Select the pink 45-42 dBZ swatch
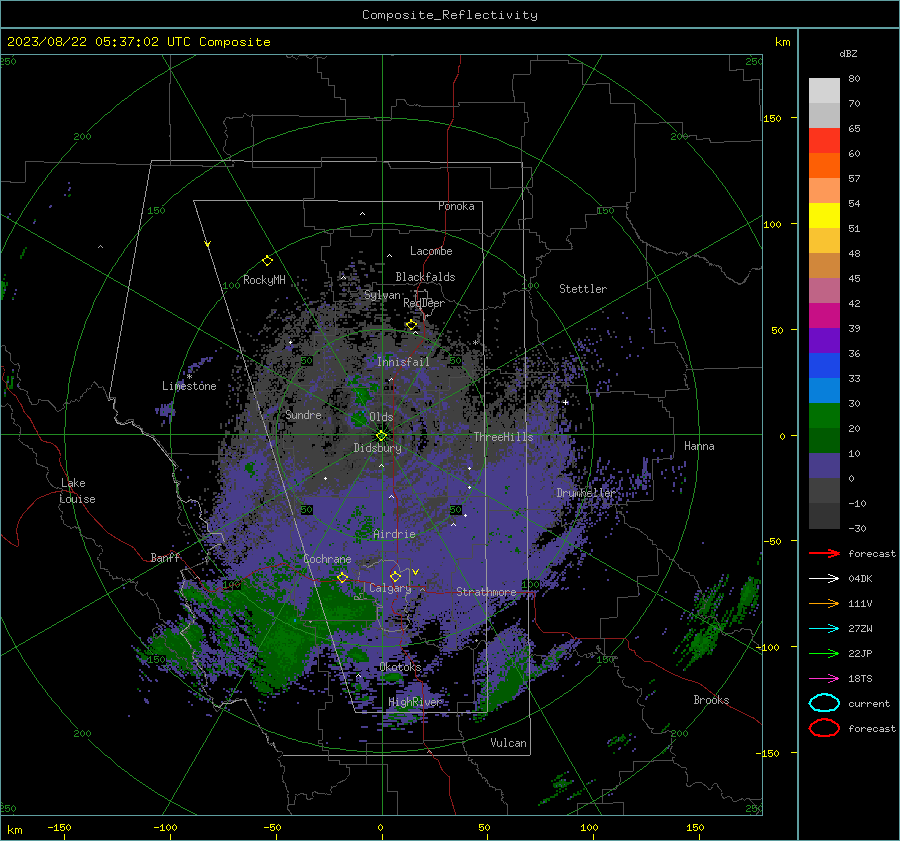Viewport: 900px width, 841px height. click(x=824, y=290)
